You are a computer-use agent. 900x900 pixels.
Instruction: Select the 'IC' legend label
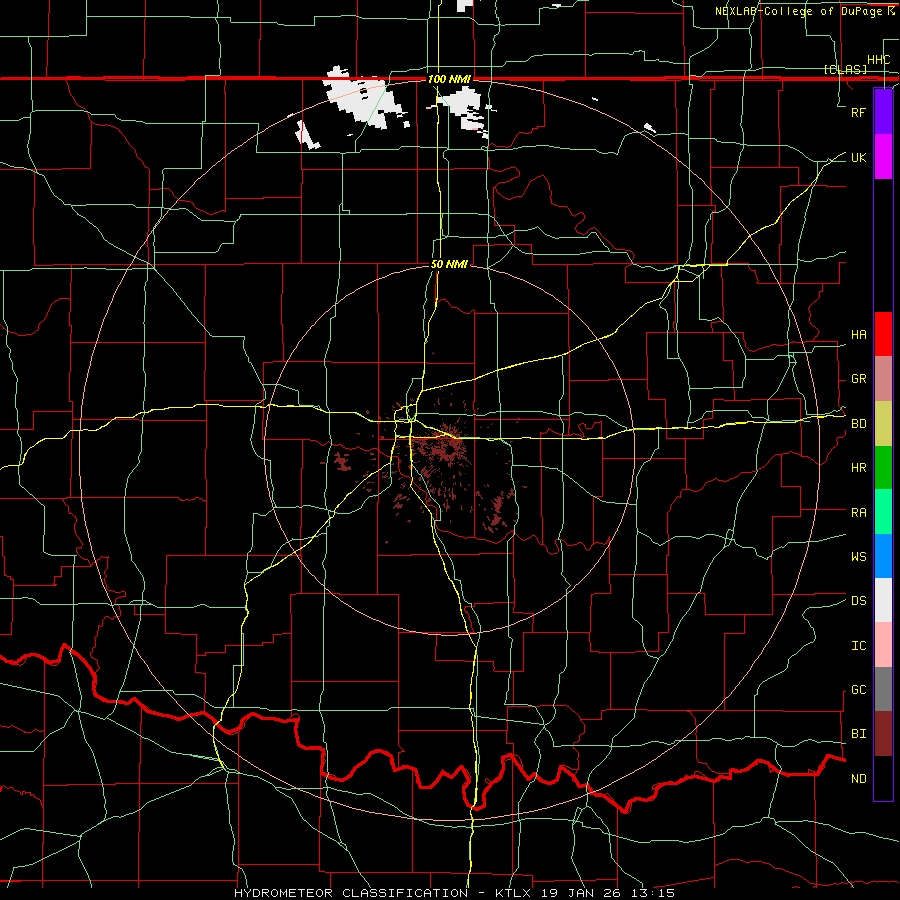click(x=858, y=646)
